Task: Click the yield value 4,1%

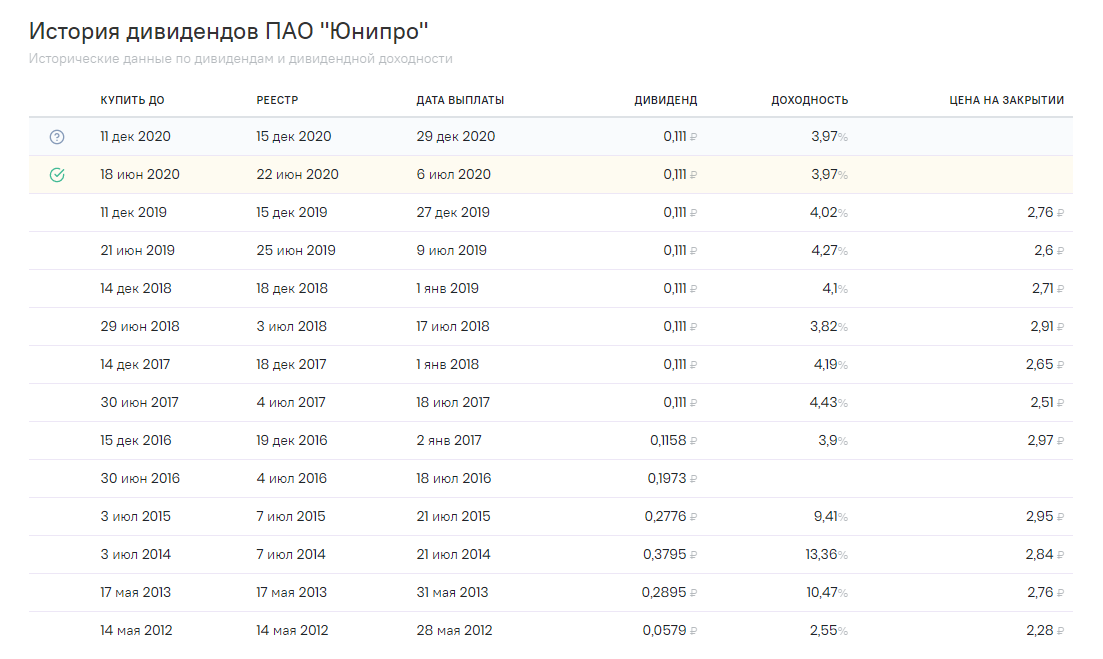Action: (x=835, y=288)
